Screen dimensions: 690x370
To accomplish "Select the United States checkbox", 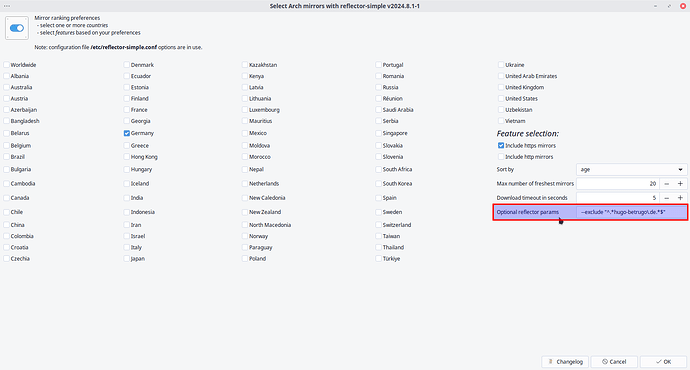I will click(x=501, y=99).
